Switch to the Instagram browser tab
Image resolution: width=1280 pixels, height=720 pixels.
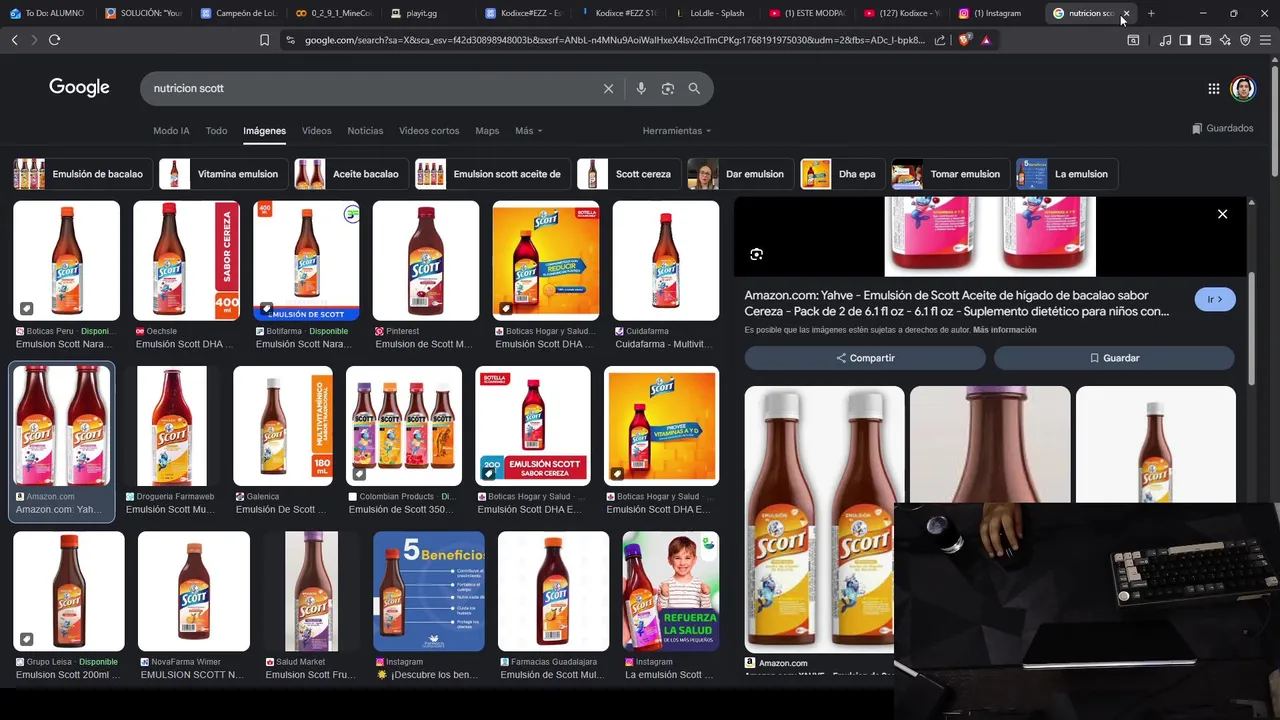tap(996, 13)
